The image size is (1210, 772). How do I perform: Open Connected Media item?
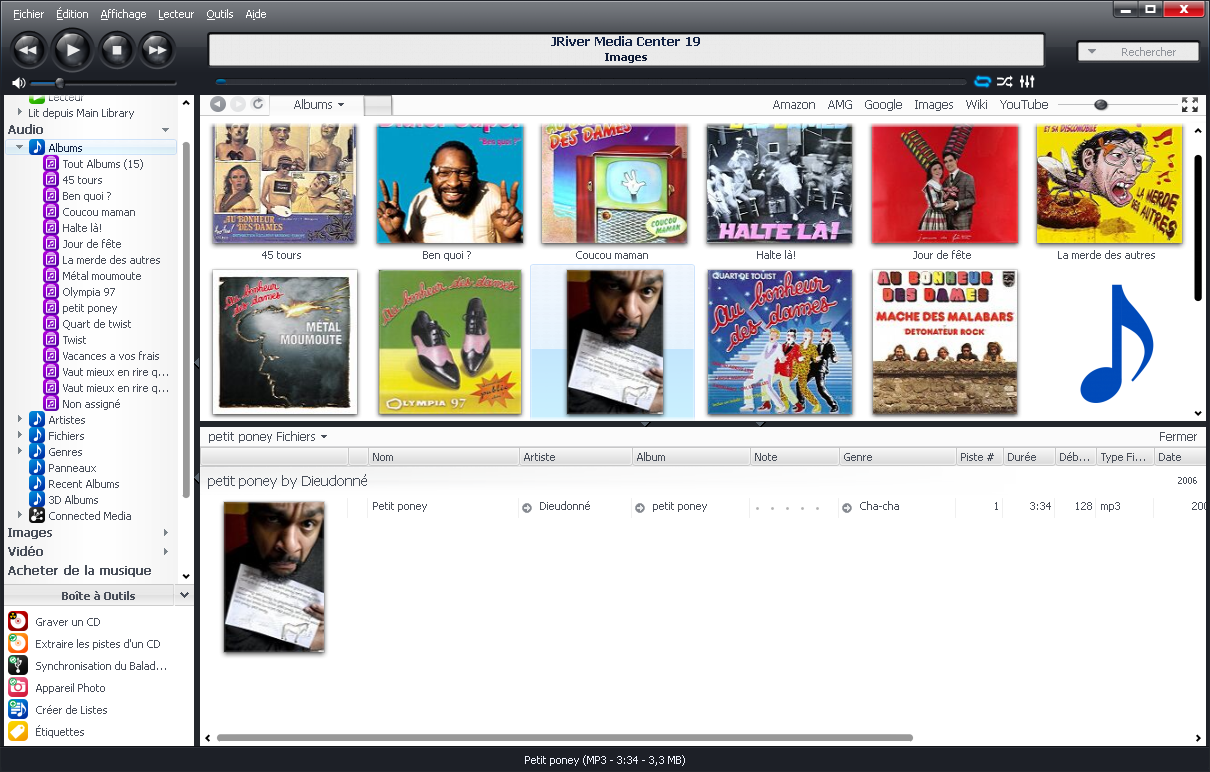click(89, 516)
